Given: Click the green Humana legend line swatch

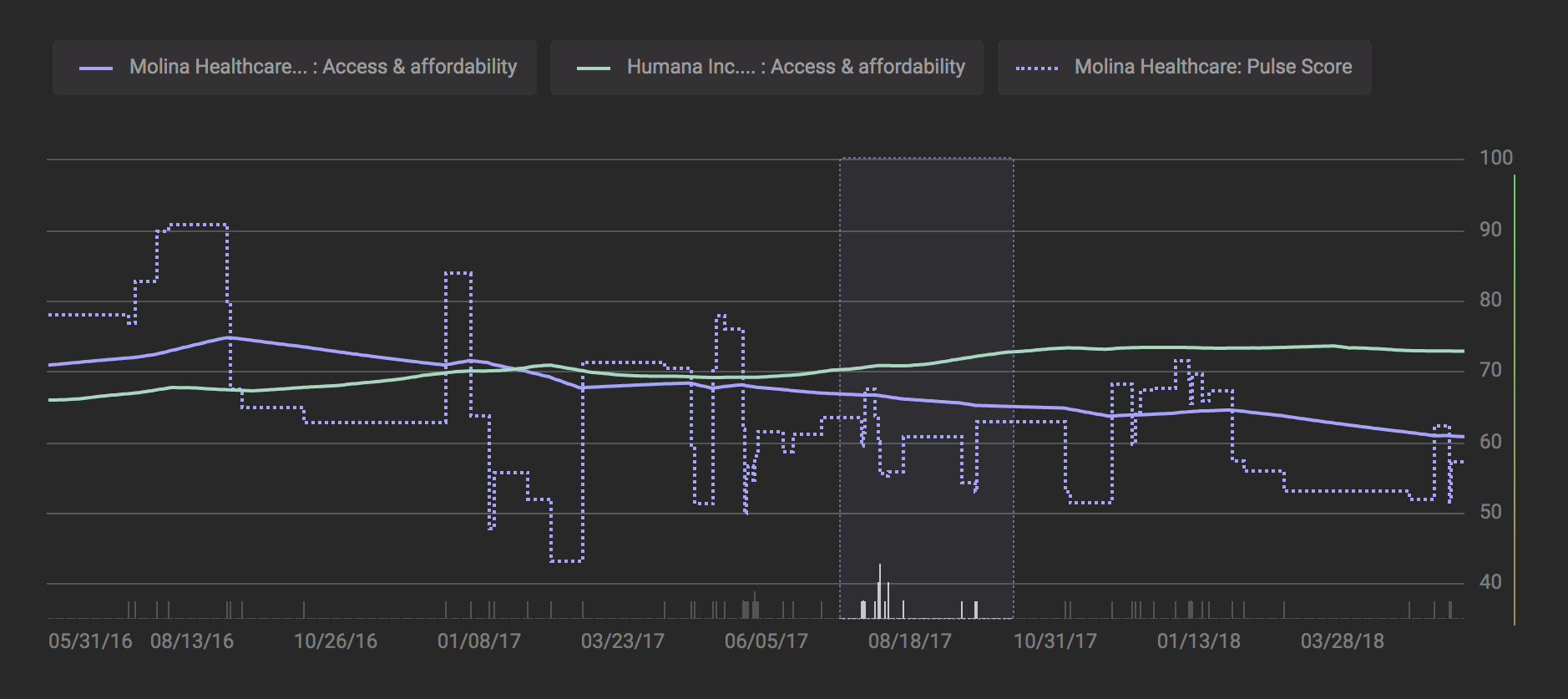Looking at the screenshot, I should coord(594,68).
